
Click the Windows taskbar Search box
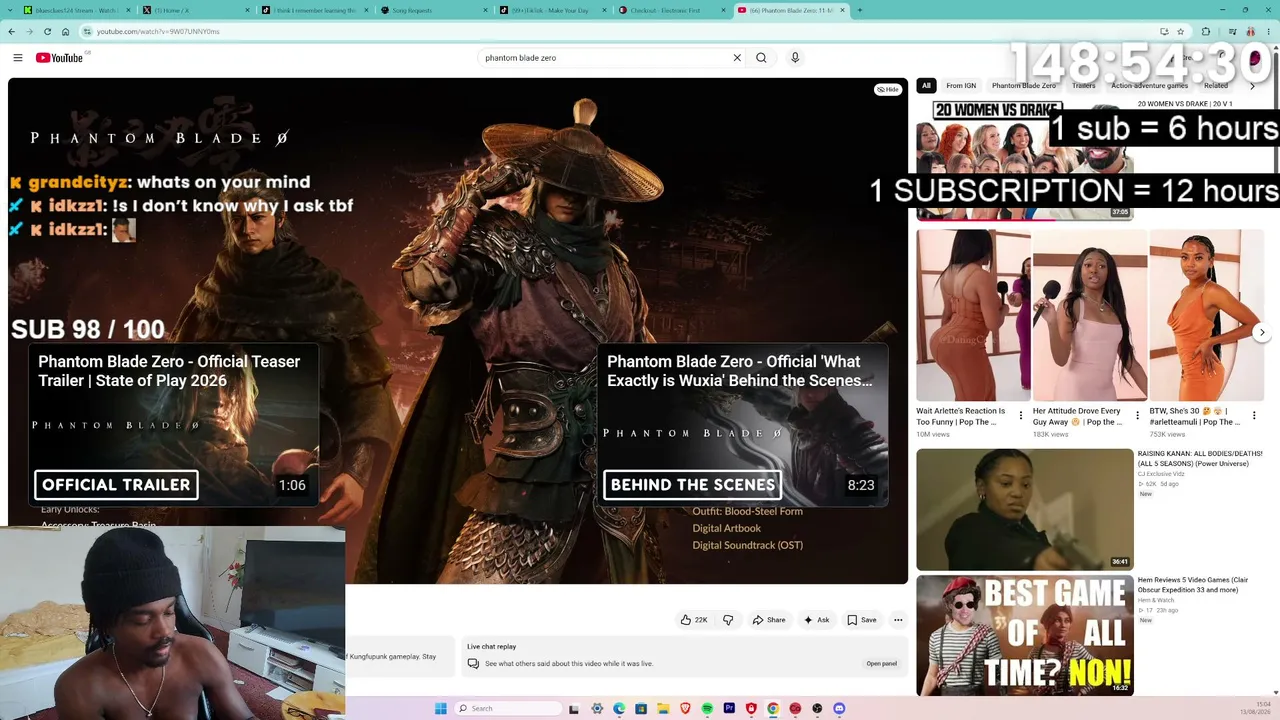pos(509,708)
